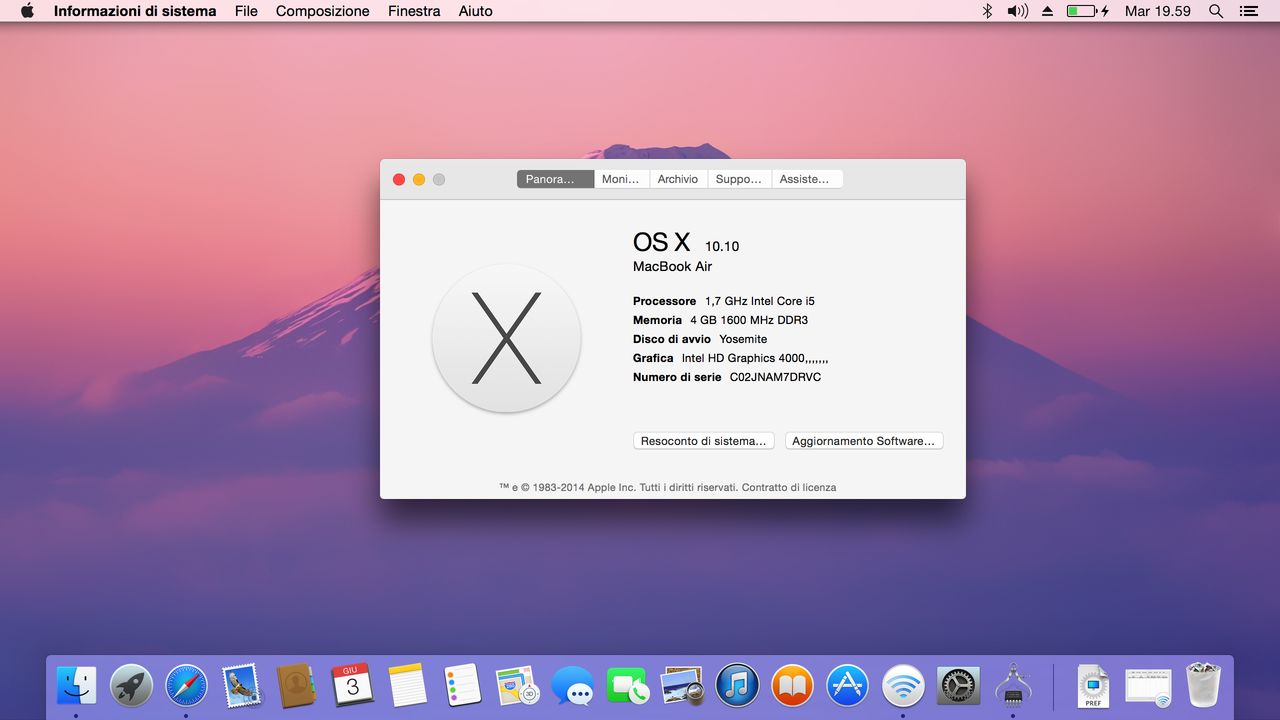Viewport: 1280px width, 720px height.
Task: Click version number 10.10
Action: coord(722,246)
